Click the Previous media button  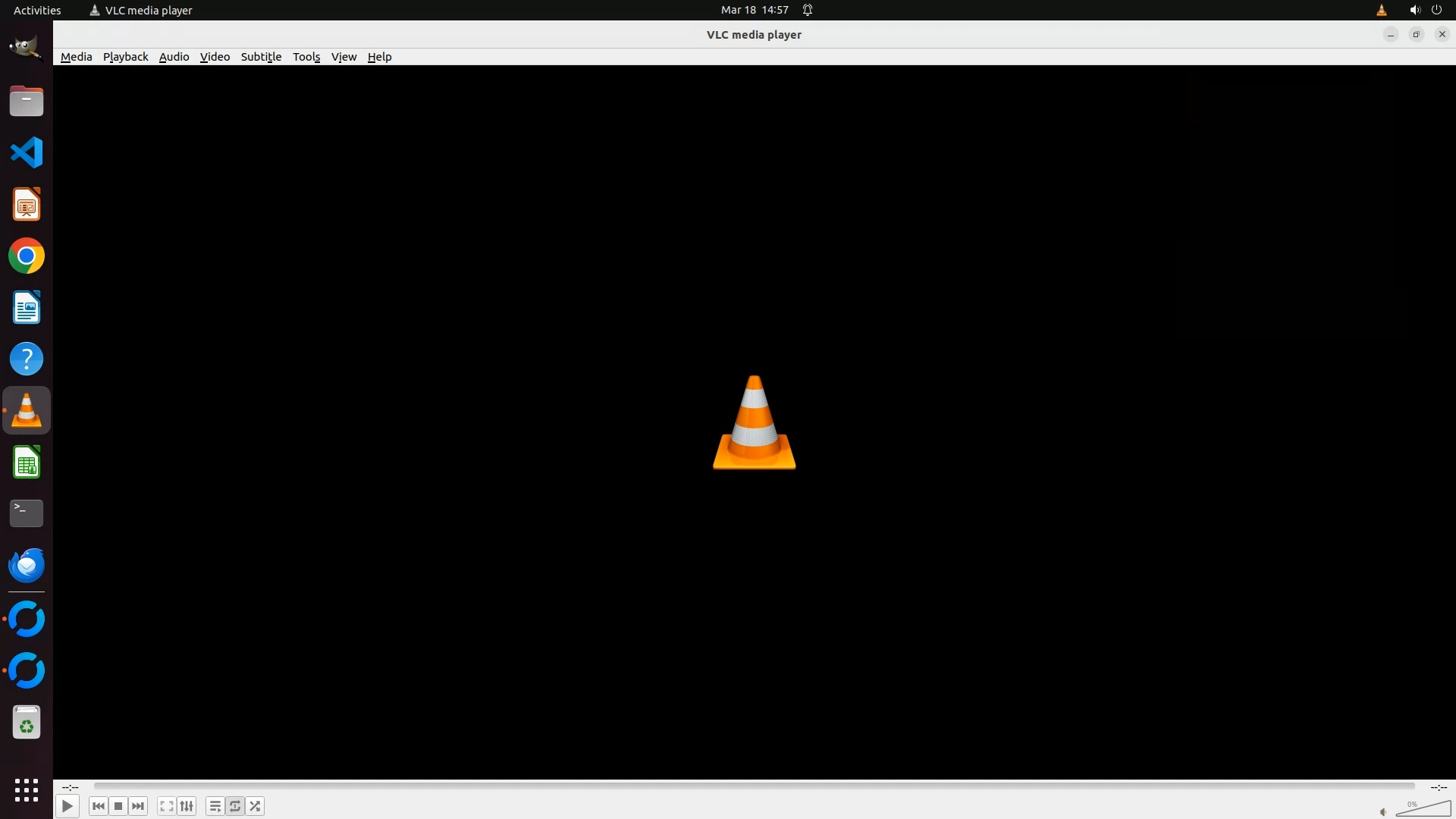(x=98, y=806)
